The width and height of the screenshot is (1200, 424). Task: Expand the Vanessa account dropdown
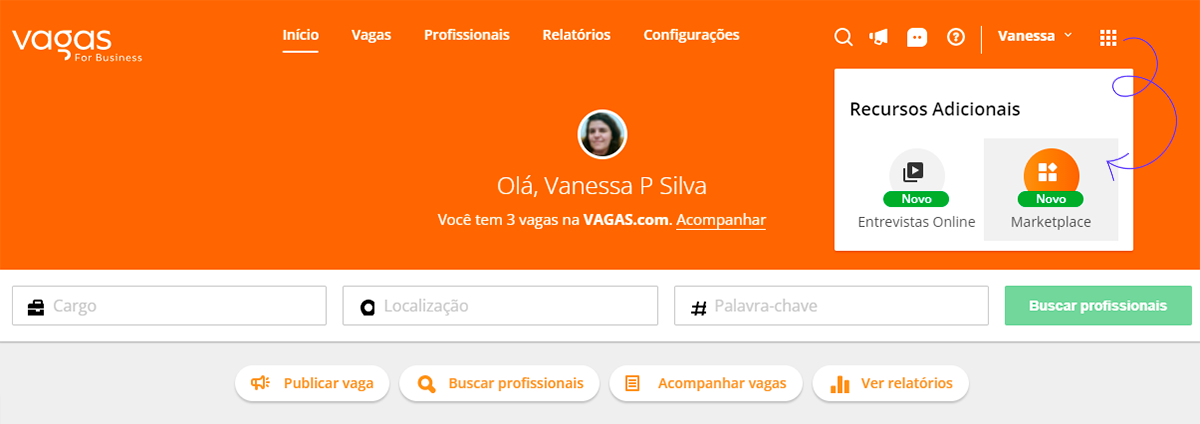click(x=1035, y=36)
